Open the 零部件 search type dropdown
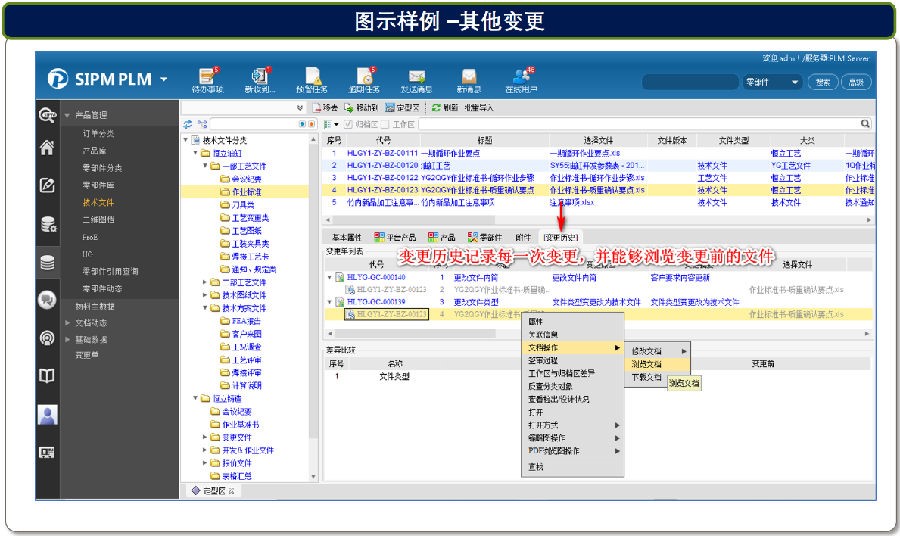The height and width of the screenshot is (536, 900). click(x=772, y=82)
